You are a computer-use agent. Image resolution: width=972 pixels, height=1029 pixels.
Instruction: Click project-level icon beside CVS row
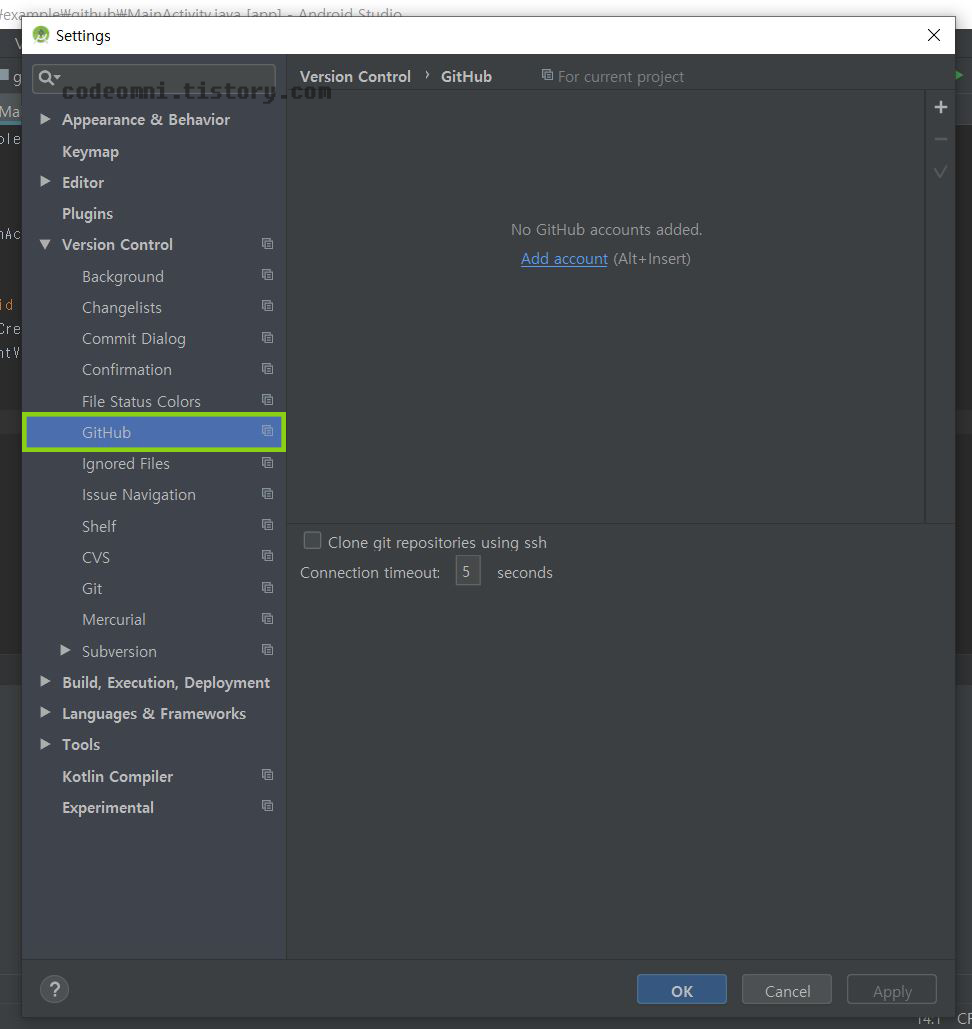pos(267,555)
